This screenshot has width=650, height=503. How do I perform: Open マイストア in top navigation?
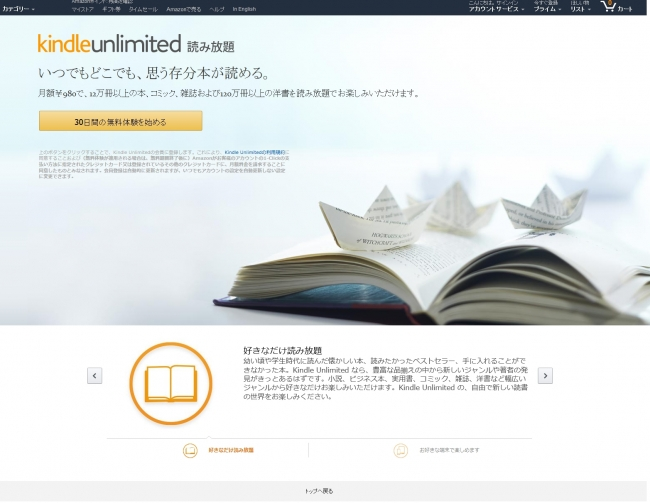pos(83,8)
